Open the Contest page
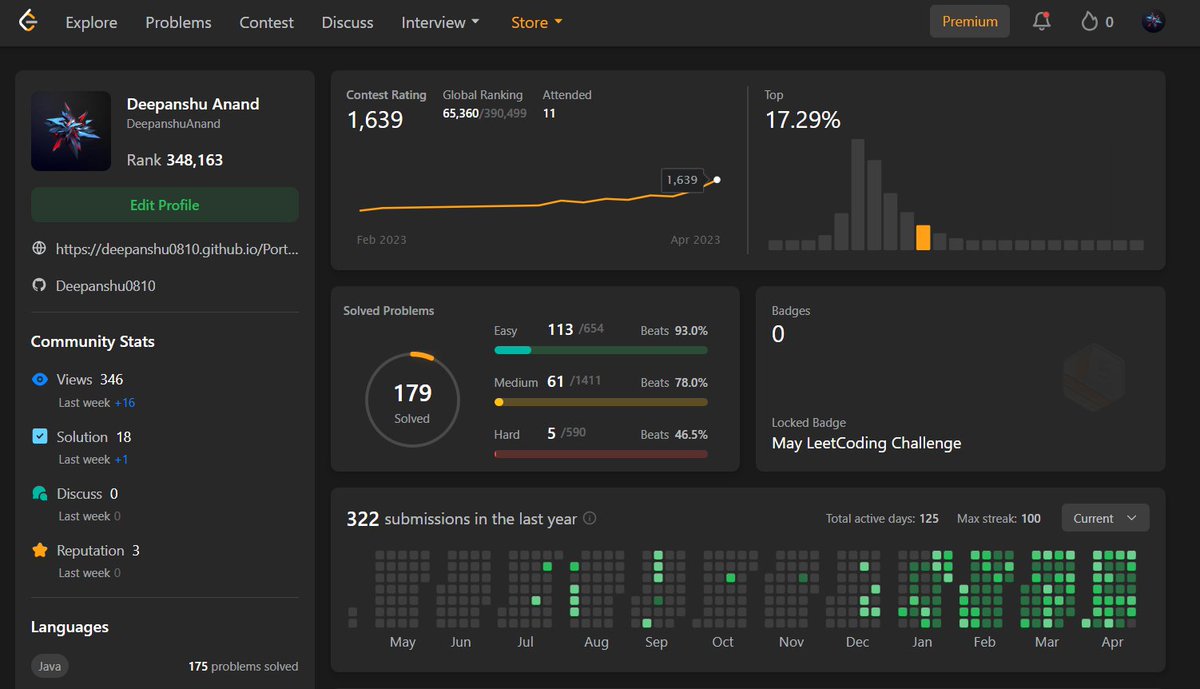Viewport: 1200px width, 689px height. click(267, 22)
